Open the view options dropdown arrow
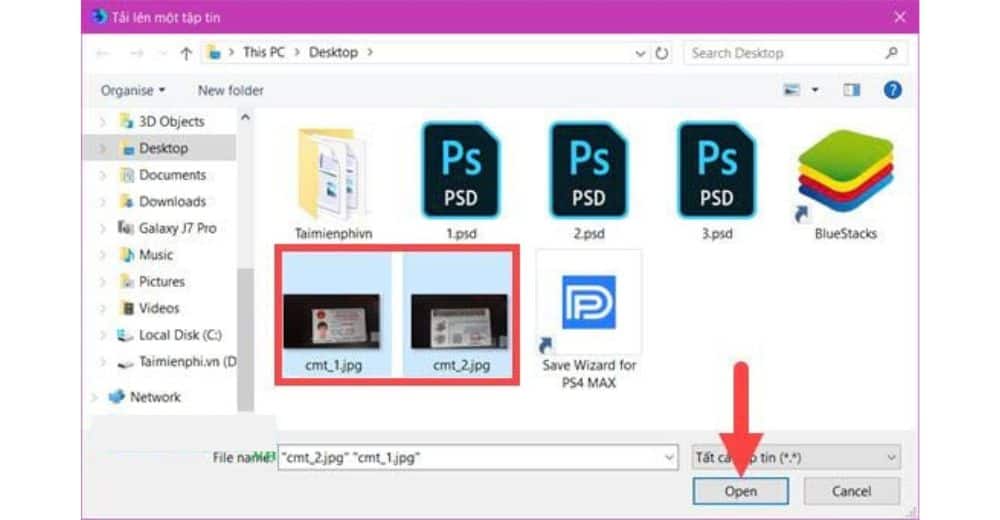This screenshot has height=520, width=1000. [x=815, y=90]
